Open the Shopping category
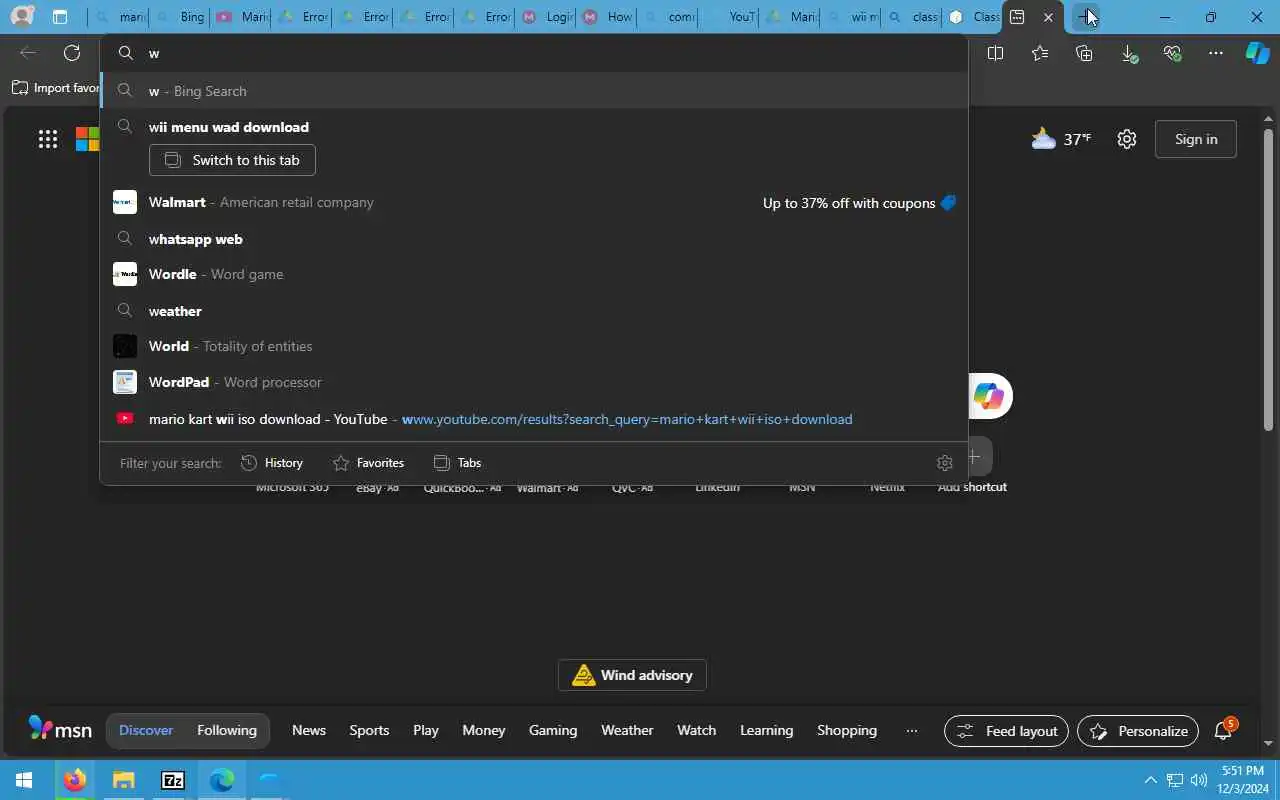This screenshot has height=800, width=1280. click(x=847, y=730)
